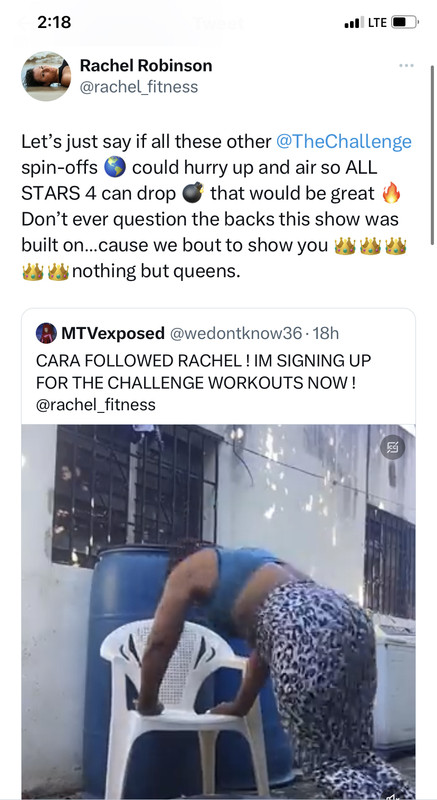Open the @TheChallenge mention link
The height and width of the screenshot is (800, 437).
pyautogui.click(x=343, y=141)
